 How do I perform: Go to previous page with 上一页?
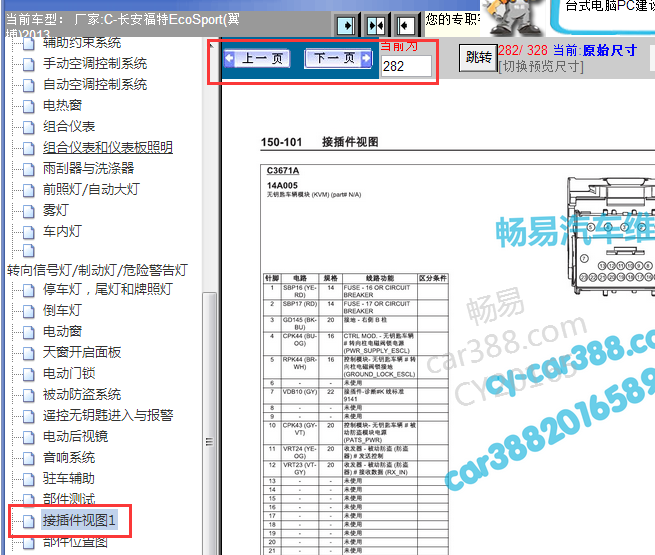(x=257, y=58)
